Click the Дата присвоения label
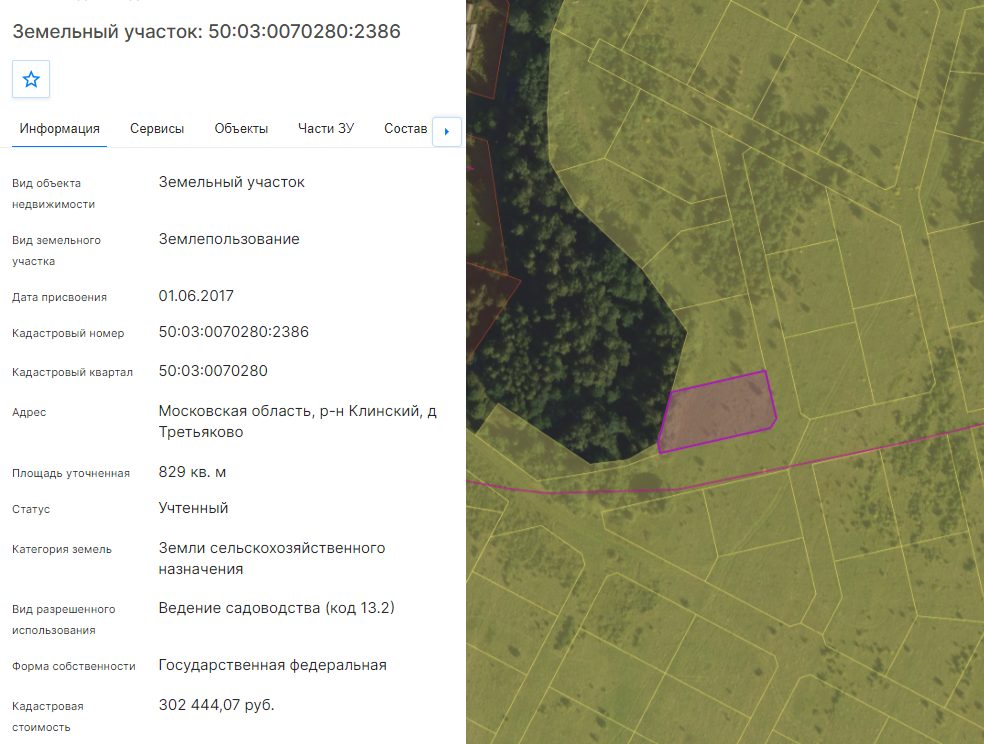 coord(59,297)
